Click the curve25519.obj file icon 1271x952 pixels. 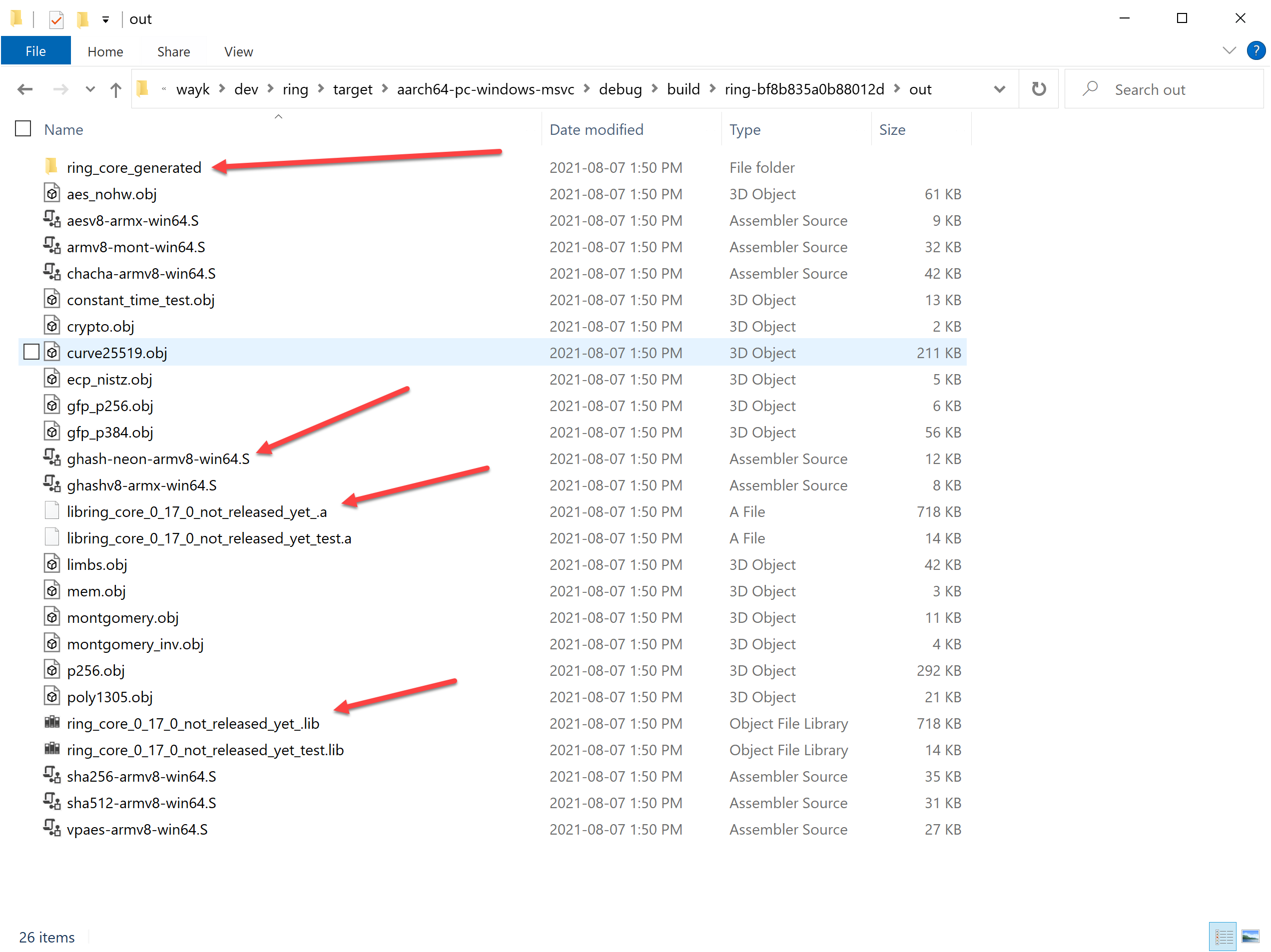click(52, 352)
